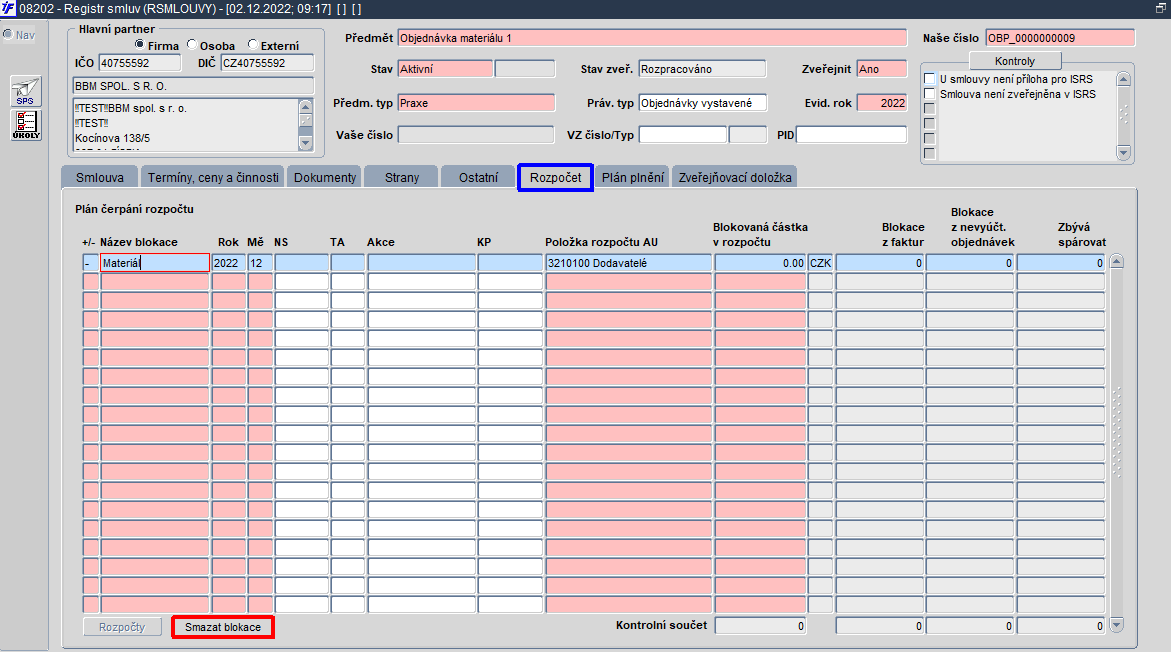Viewport: 1171px width, 652px height.
Task: Select the Firma radio button
Action: tap(140, 45)
